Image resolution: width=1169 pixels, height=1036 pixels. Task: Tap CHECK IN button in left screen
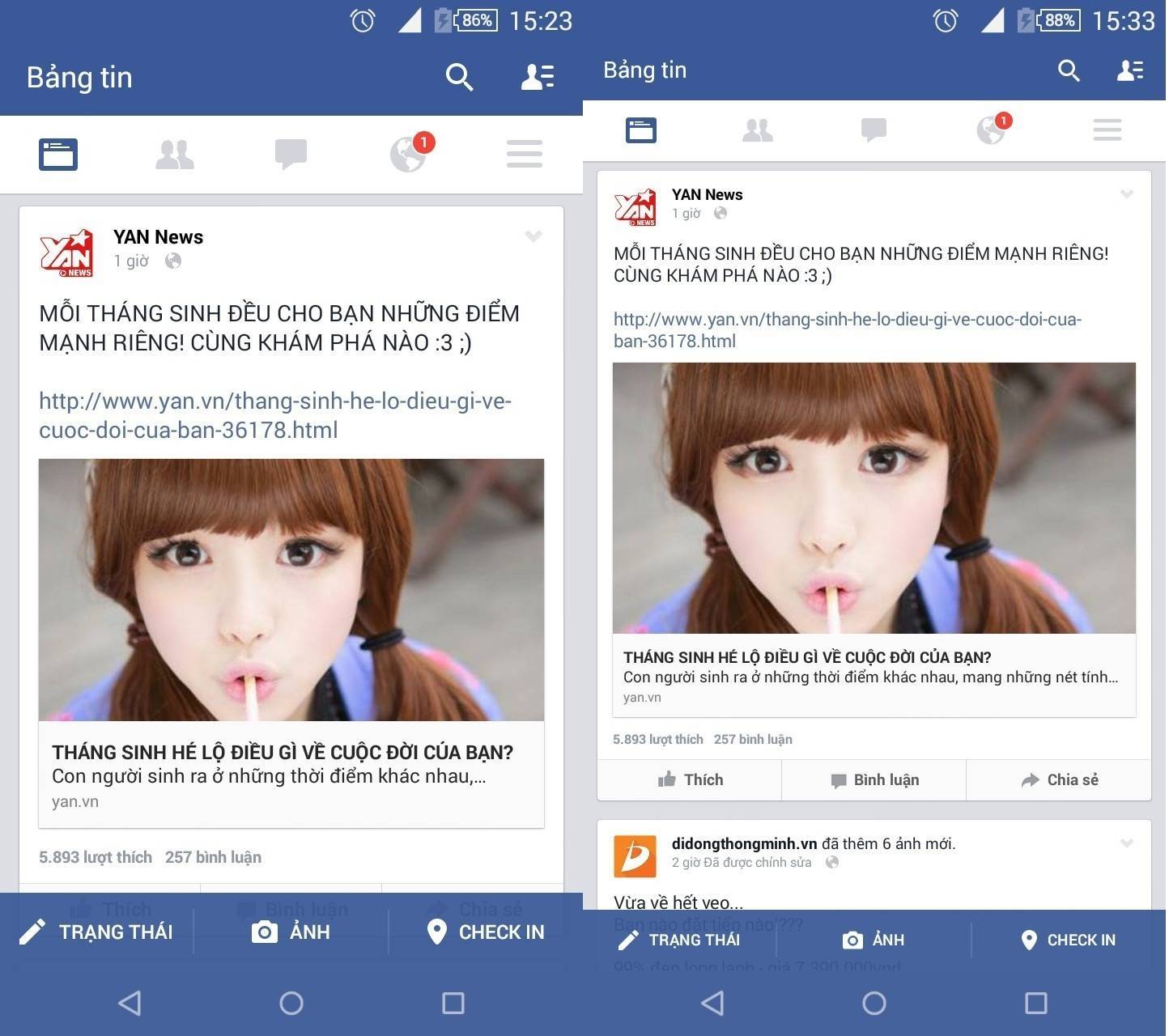pos(486,932)
